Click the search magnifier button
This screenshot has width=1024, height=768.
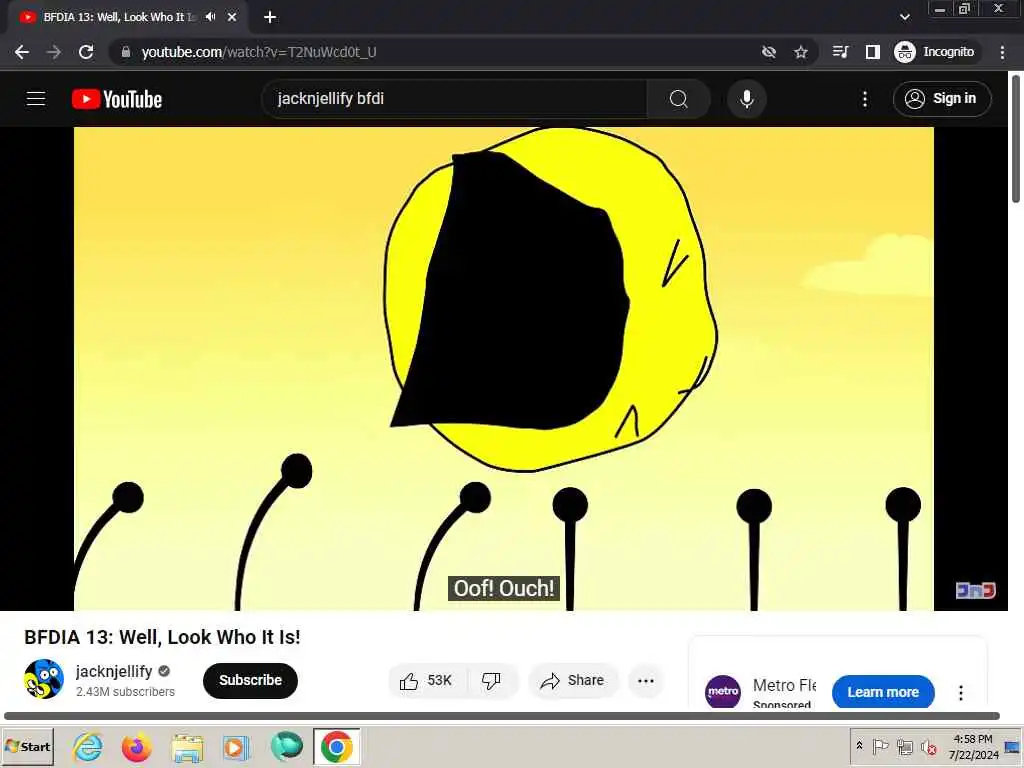[x=679, y=99]
